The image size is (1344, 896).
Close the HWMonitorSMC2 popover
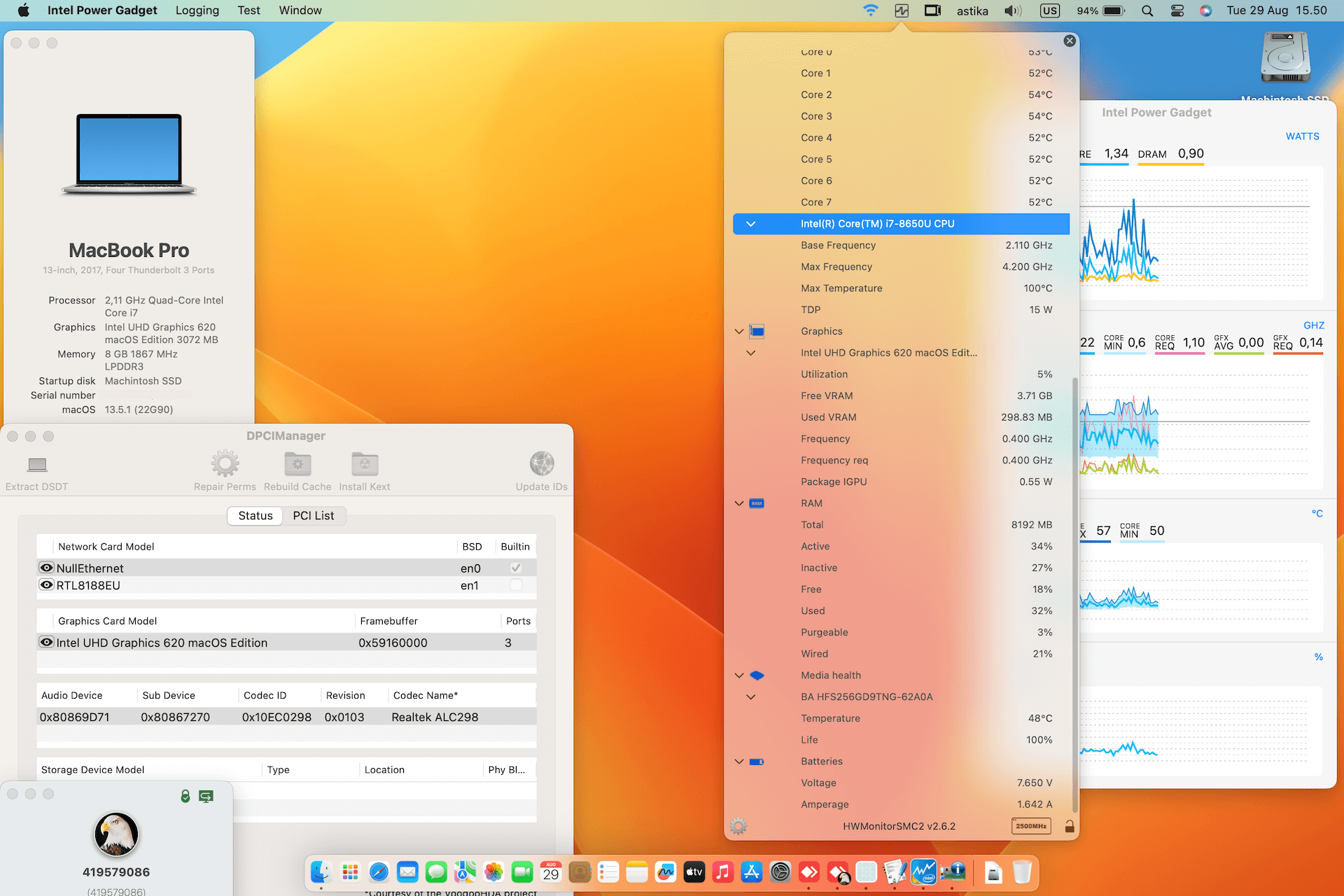(x=1069, y=41)
